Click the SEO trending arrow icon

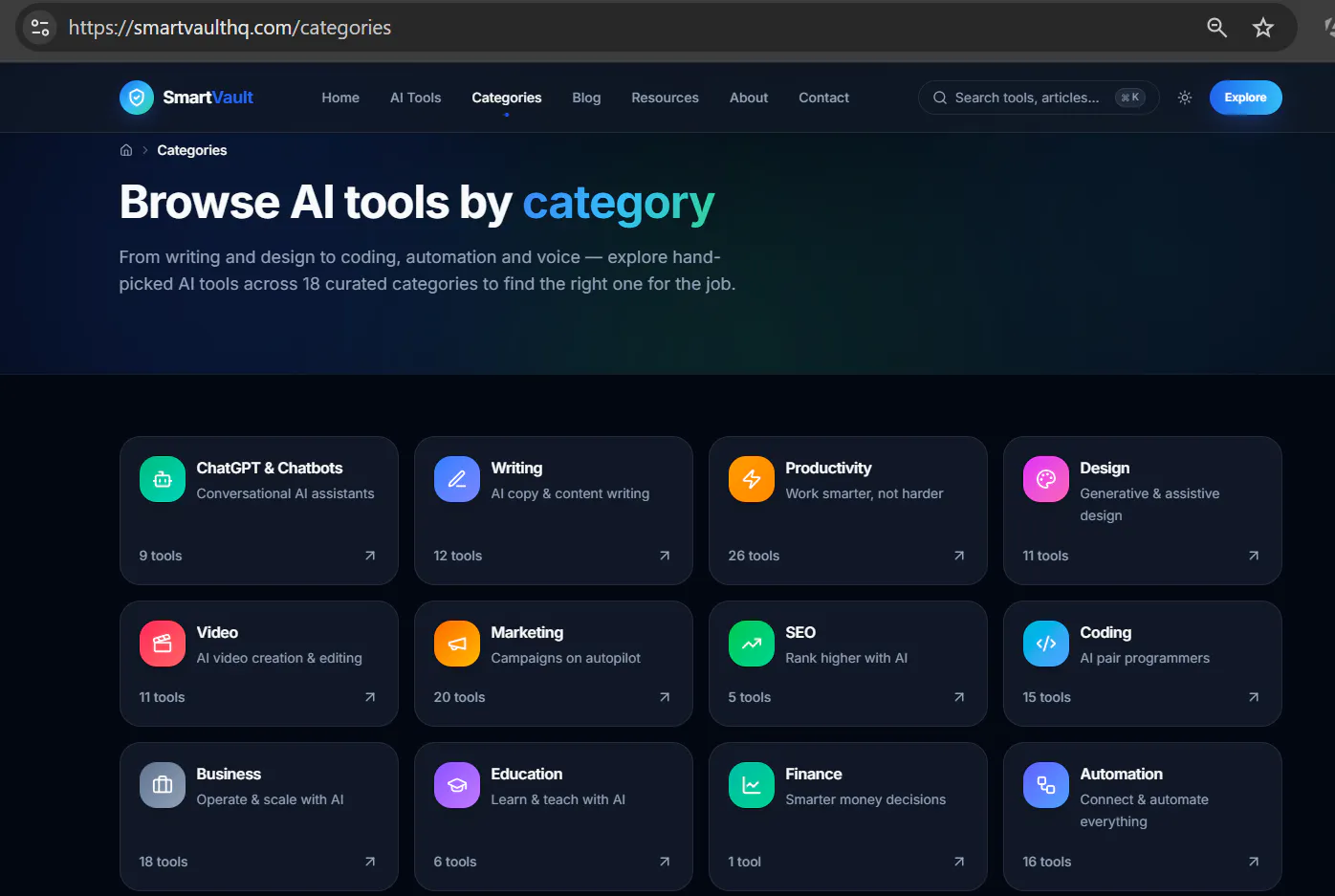coord(752,644)
